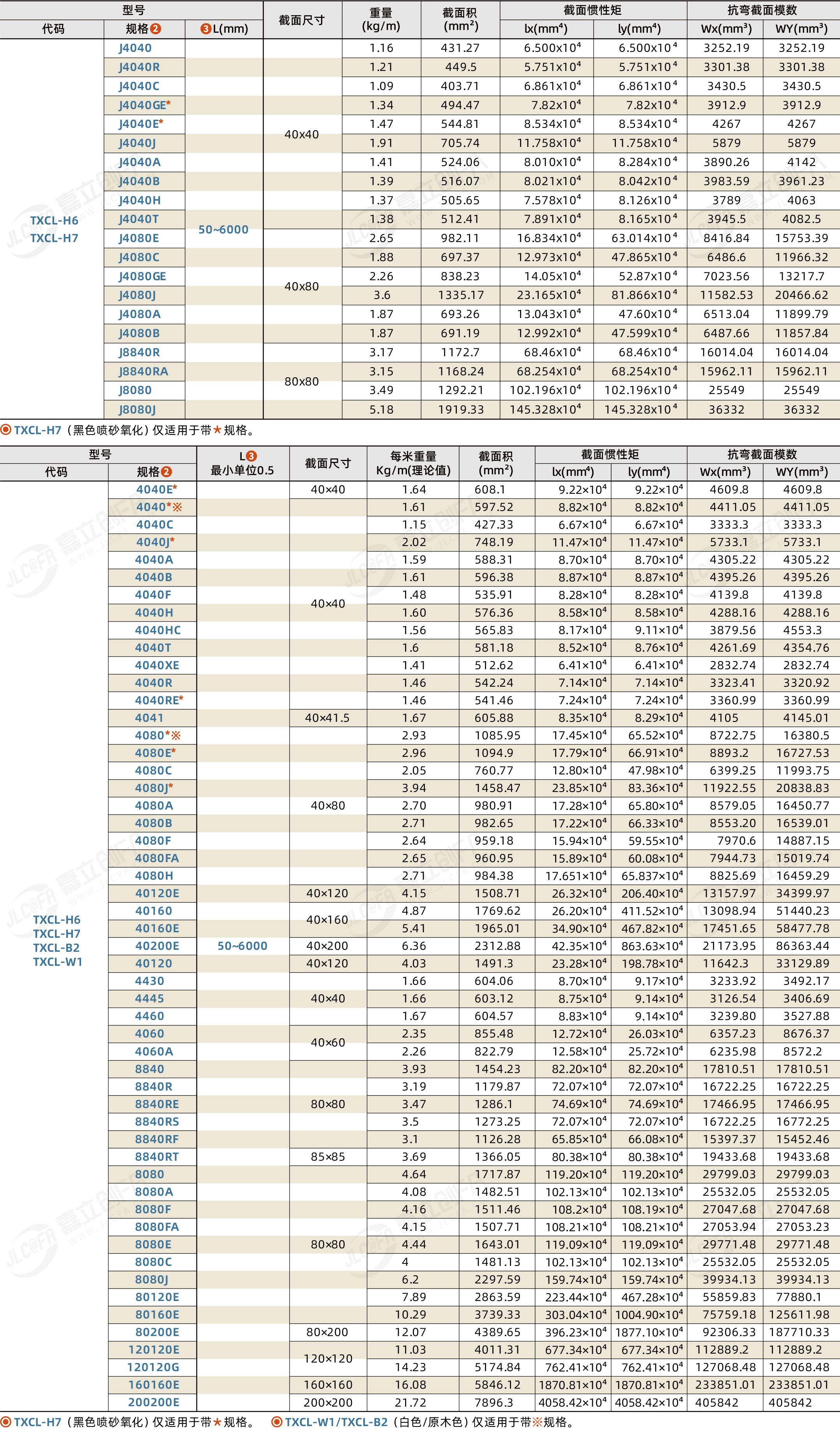This screenshot has height=1430, width=840.
Task: Click the 4040E* spec link
Action: coord(156,489)
